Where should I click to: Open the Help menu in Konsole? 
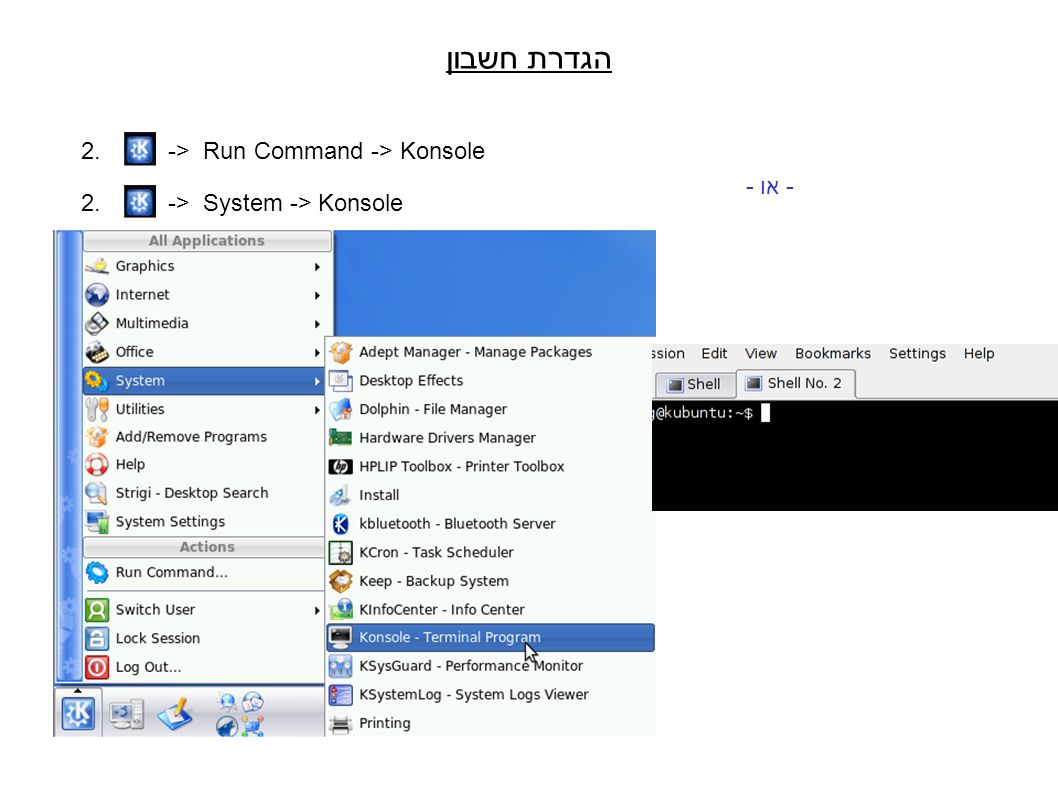click(978, 354)
